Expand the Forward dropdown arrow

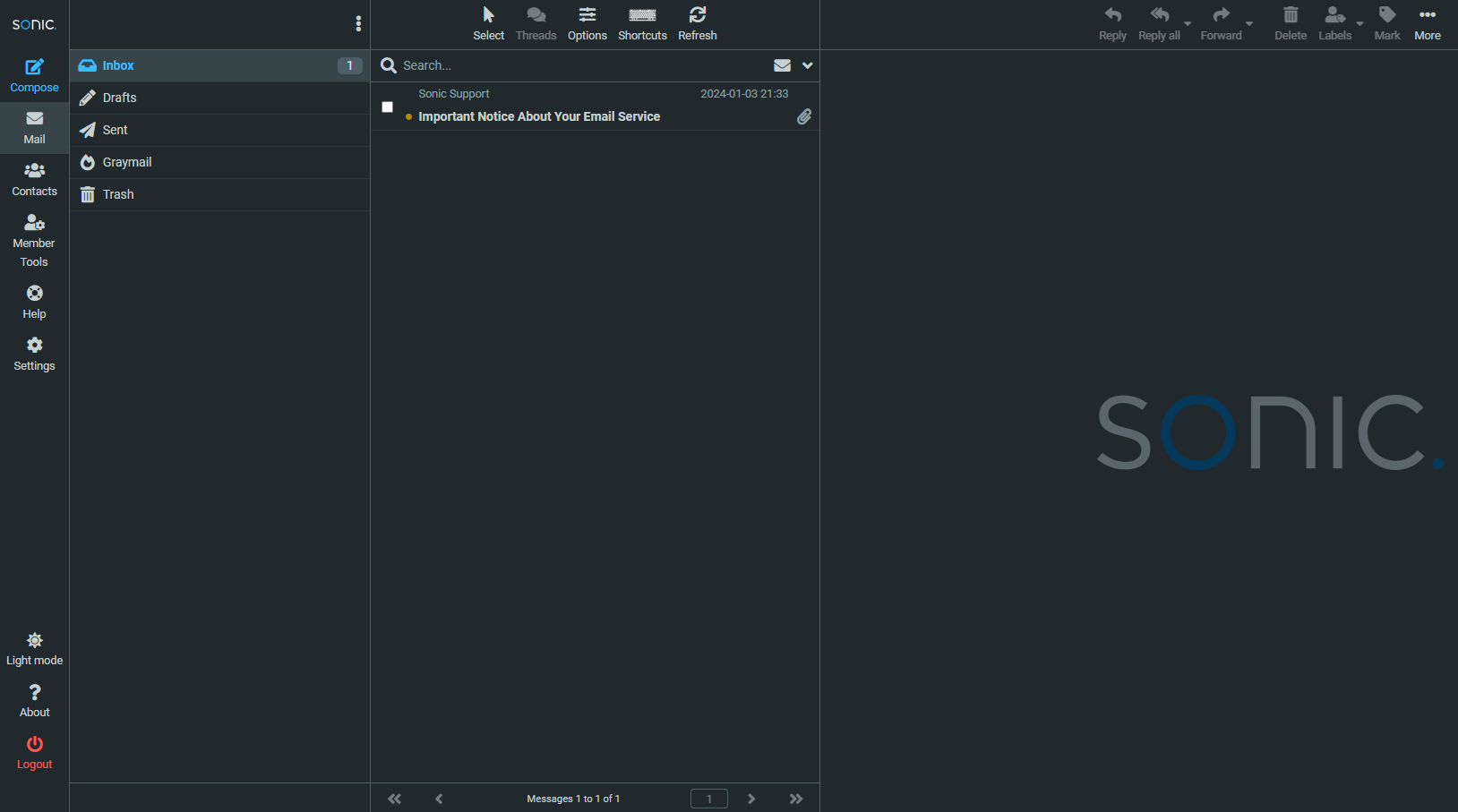[x=1249, y=24]
